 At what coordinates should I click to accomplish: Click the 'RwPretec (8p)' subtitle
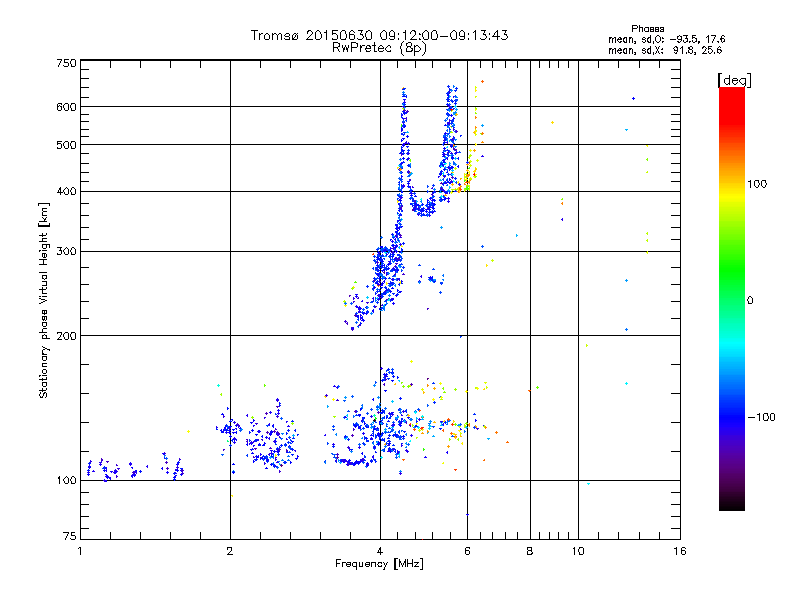click(380, 48)
